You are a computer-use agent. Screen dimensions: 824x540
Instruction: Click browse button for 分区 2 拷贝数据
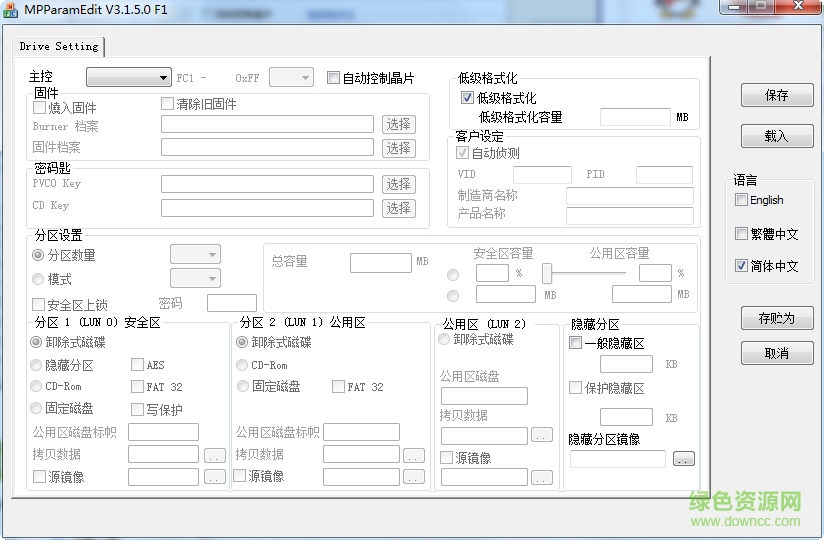(414, 455)
